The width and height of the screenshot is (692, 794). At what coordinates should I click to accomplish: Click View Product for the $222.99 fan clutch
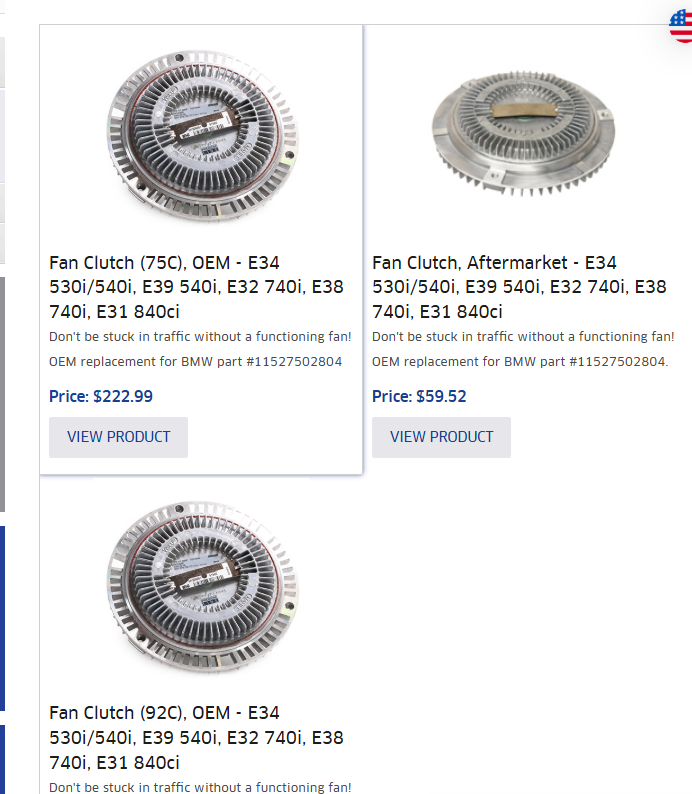(118, 438)
